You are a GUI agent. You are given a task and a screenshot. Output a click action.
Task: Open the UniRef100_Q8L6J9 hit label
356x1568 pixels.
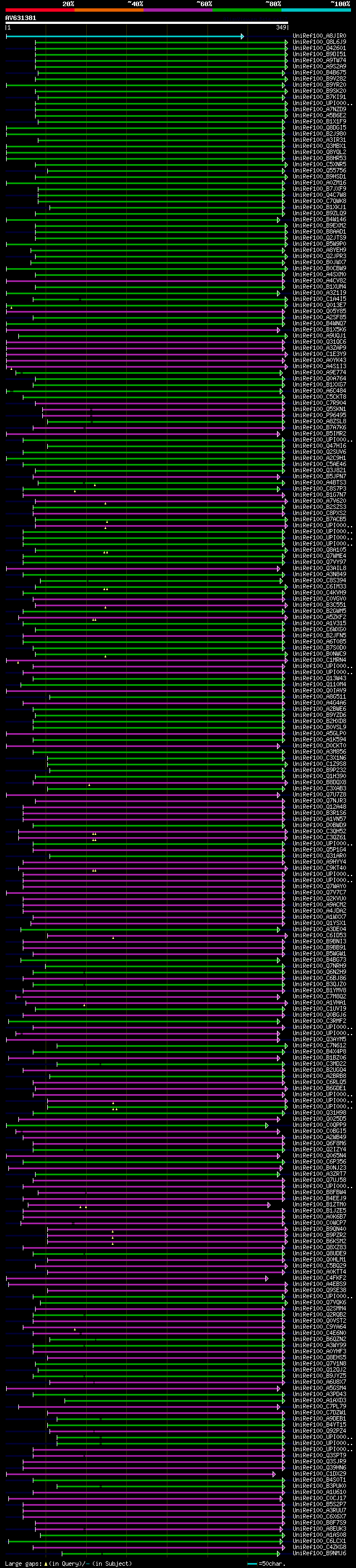point(319,42)
